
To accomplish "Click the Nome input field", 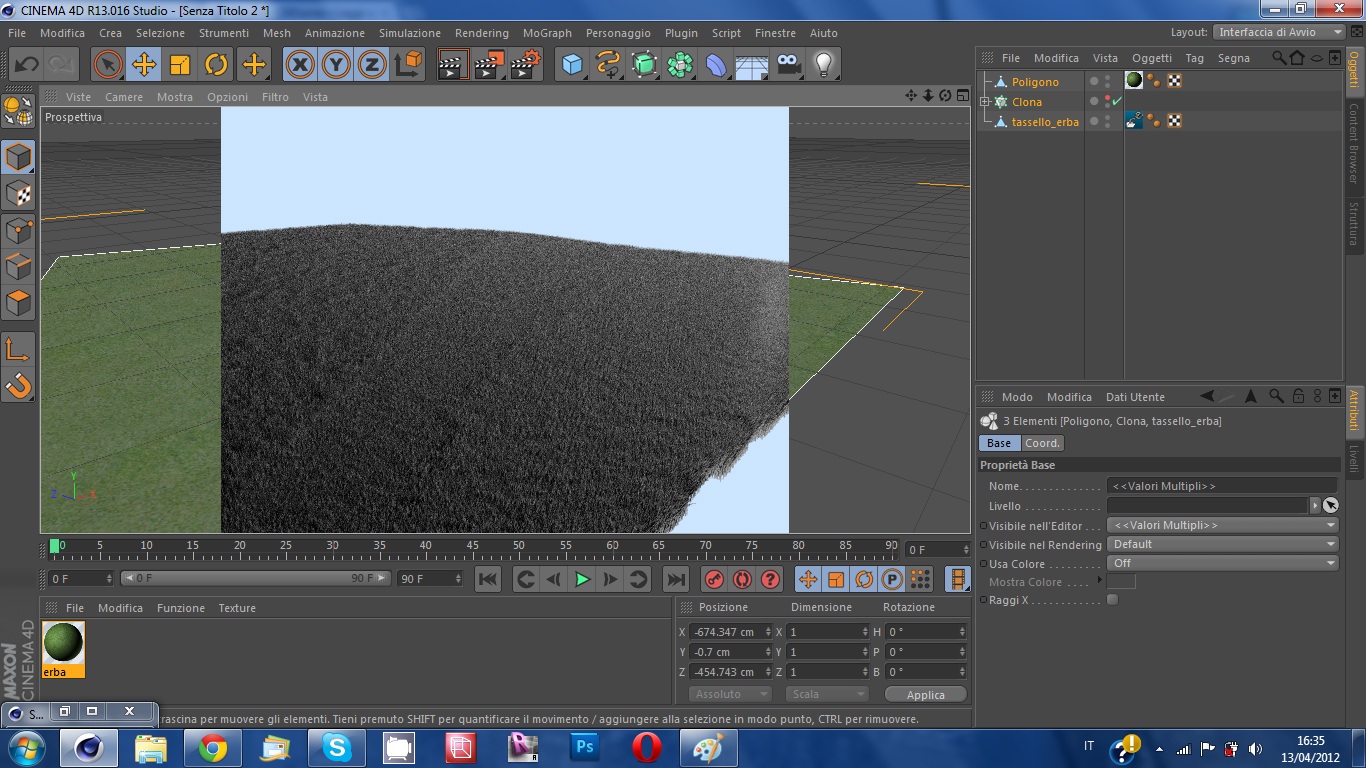I will pos(1222,486).
